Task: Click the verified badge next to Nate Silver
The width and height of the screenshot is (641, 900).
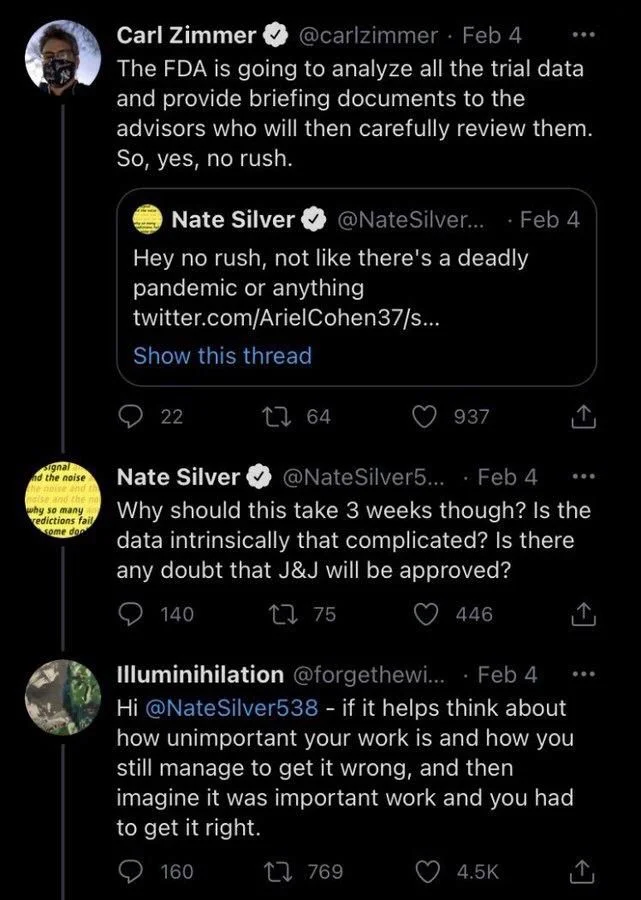Action: 260,477
